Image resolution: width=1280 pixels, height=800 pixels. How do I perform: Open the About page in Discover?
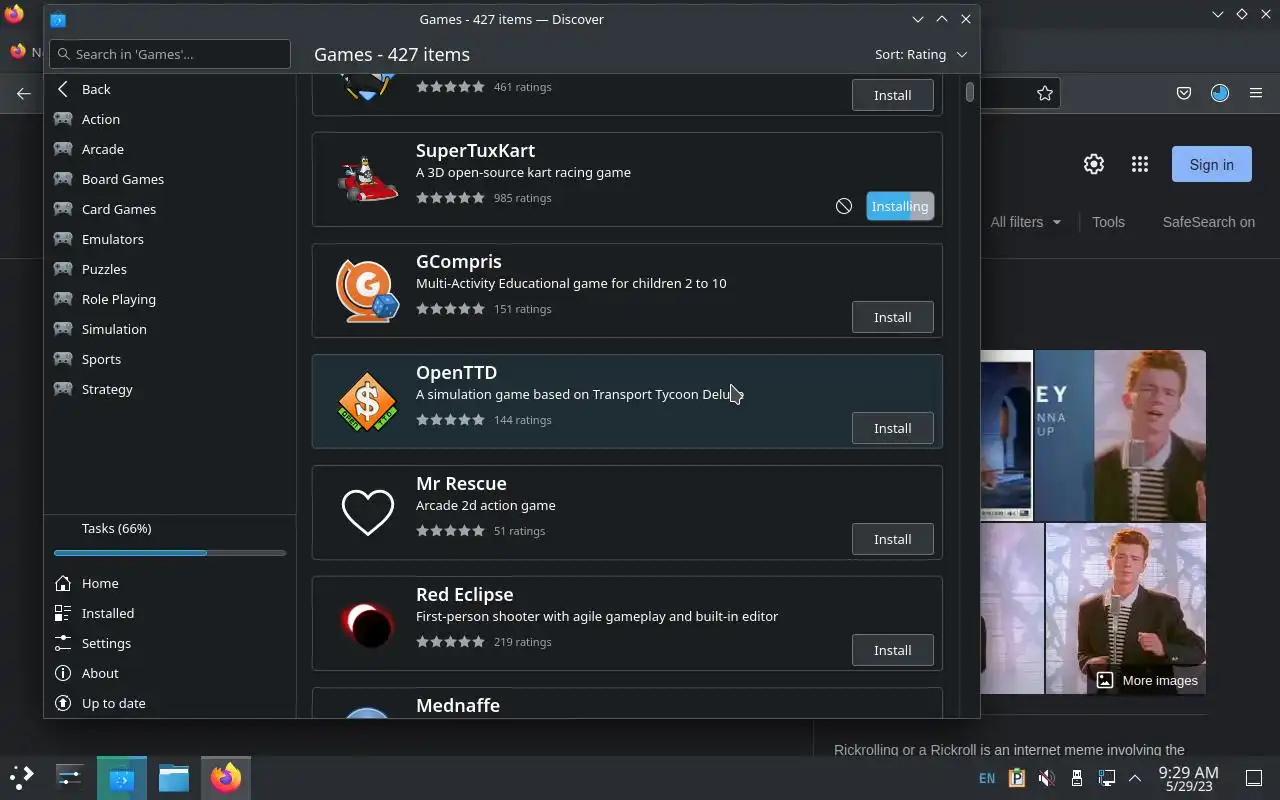(x=170, y=673)
